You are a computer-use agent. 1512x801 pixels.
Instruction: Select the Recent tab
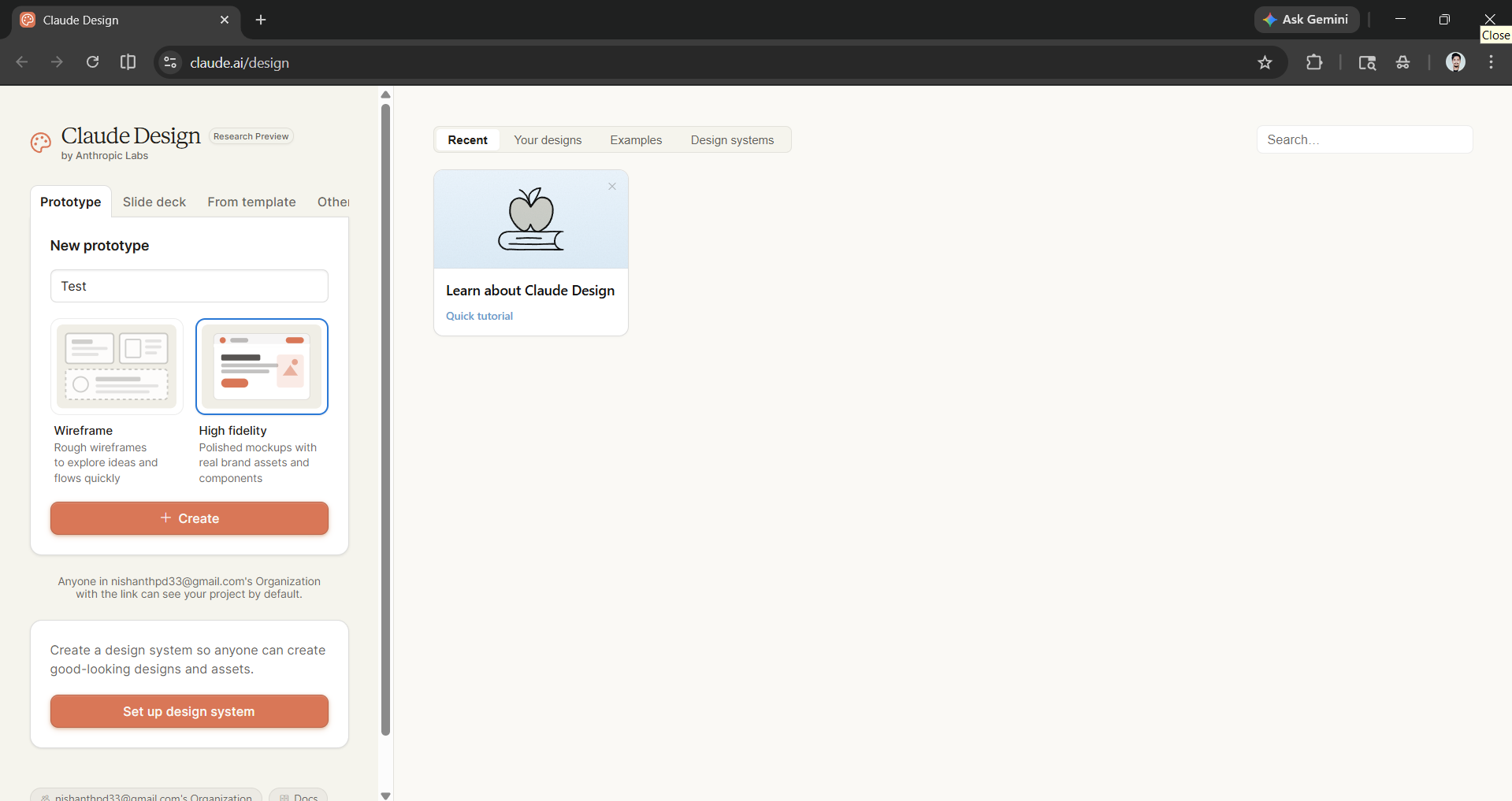(468, 139)
